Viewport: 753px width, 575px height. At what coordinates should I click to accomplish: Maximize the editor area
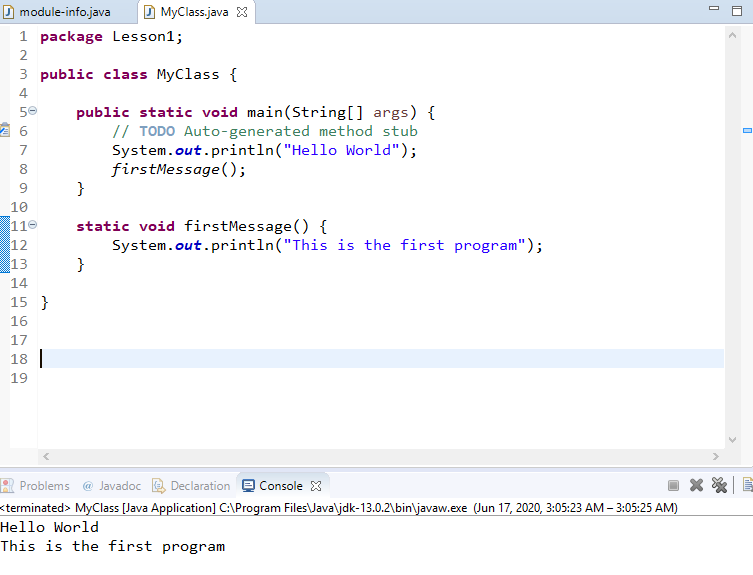click(x=737, y=11)
